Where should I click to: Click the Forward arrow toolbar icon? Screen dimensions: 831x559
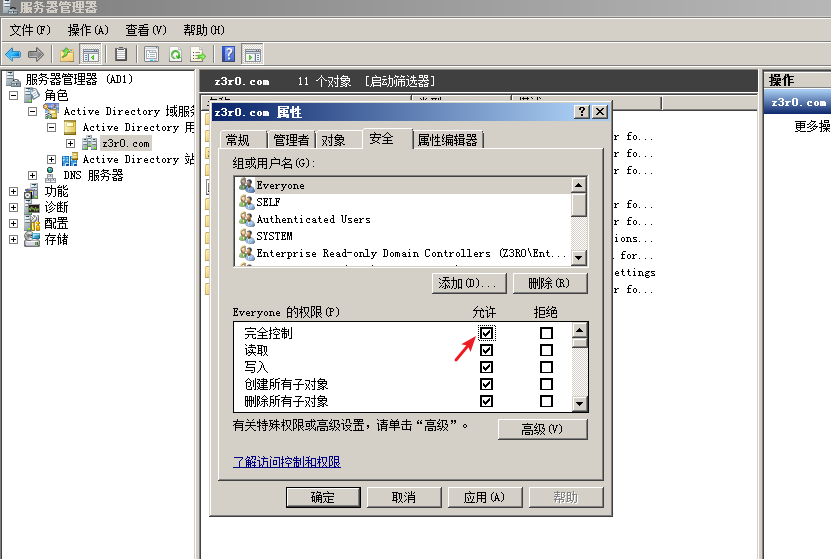tap(36, 54)
